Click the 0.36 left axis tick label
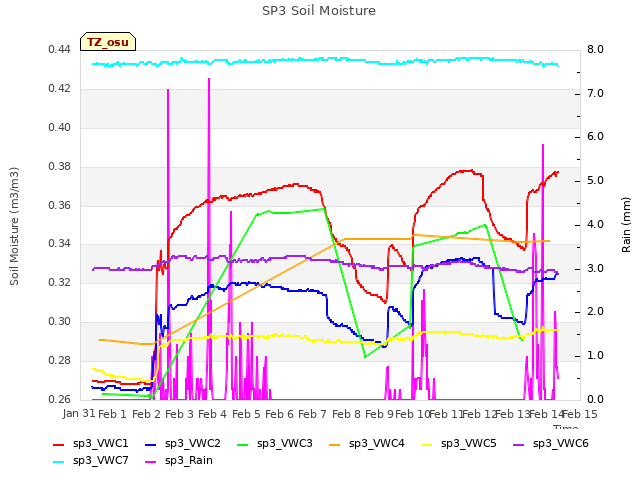640x480 pixels. tap(60, 205)
